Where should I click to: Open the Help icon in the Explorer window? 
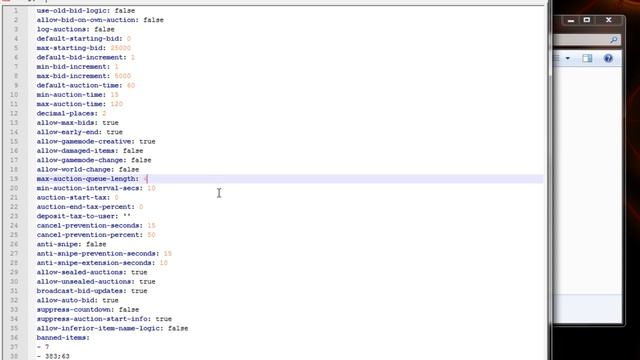point(608,58)
